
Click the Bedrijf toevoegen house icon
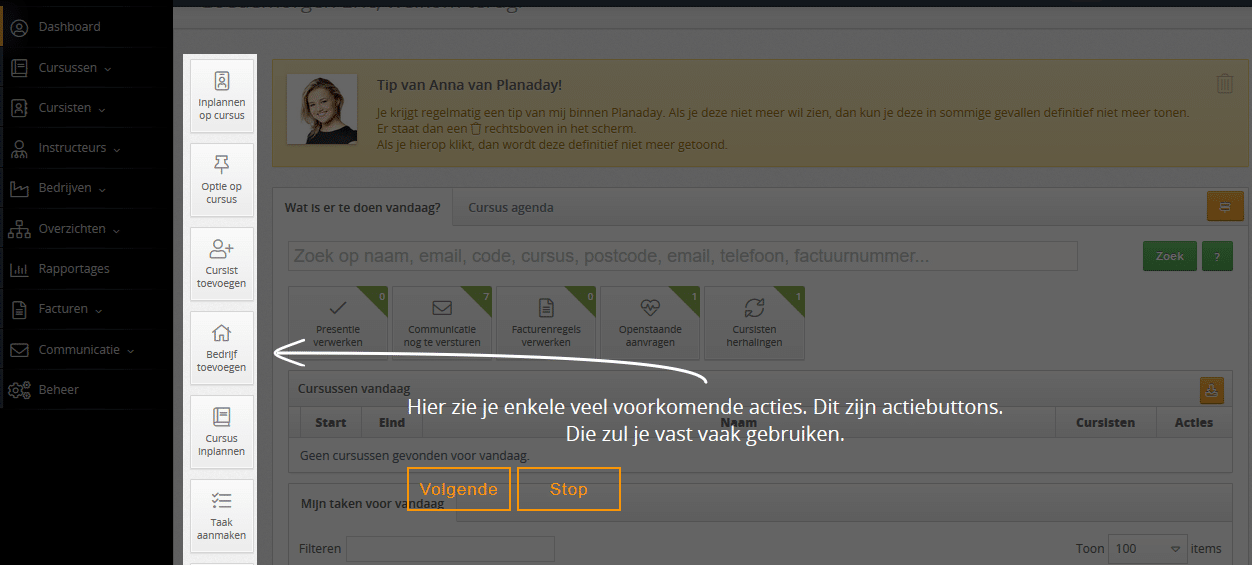pos(222,334)
